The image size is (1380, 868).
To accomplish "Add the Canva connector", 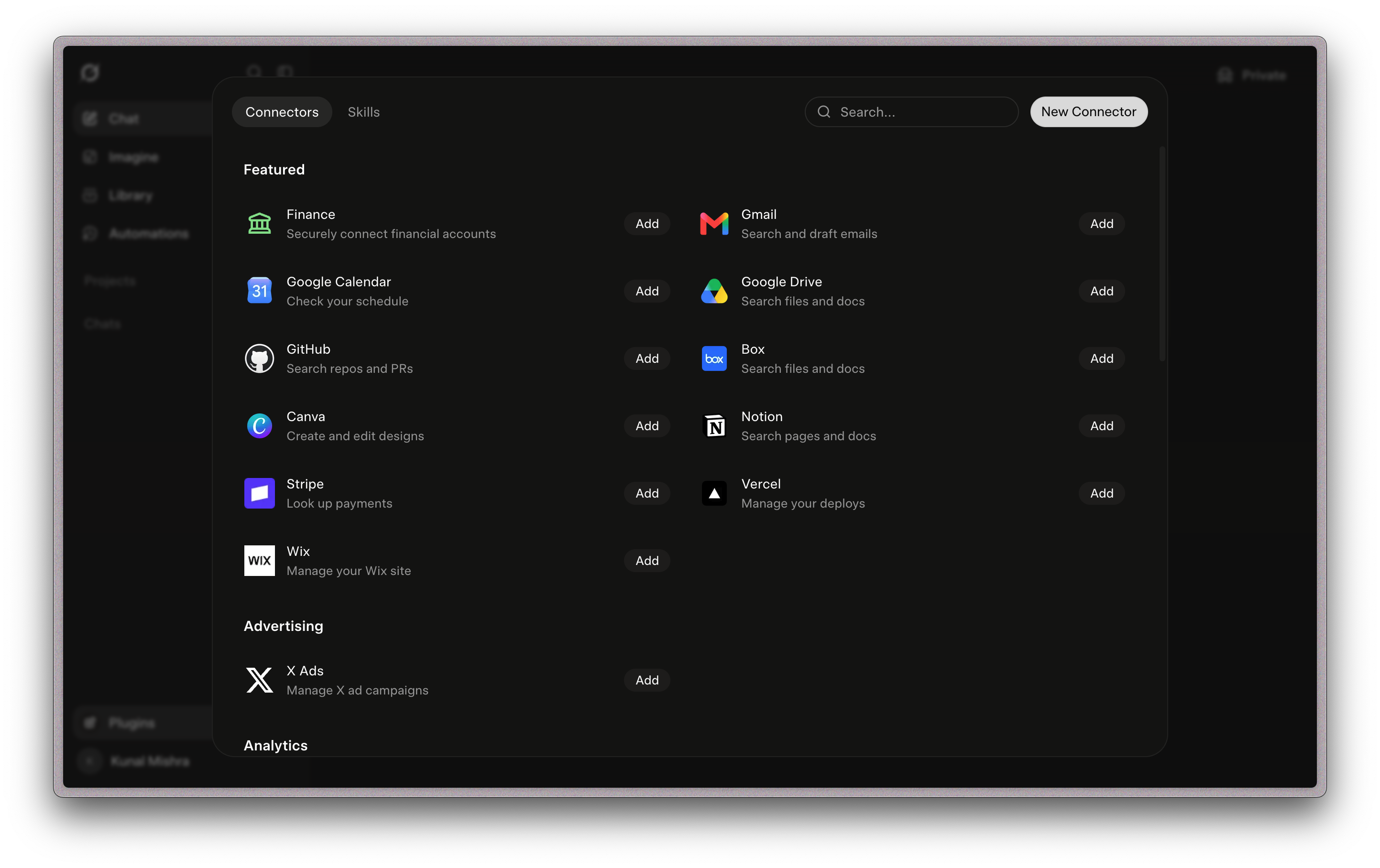I will pyautogui.click(x=647, y=426).
